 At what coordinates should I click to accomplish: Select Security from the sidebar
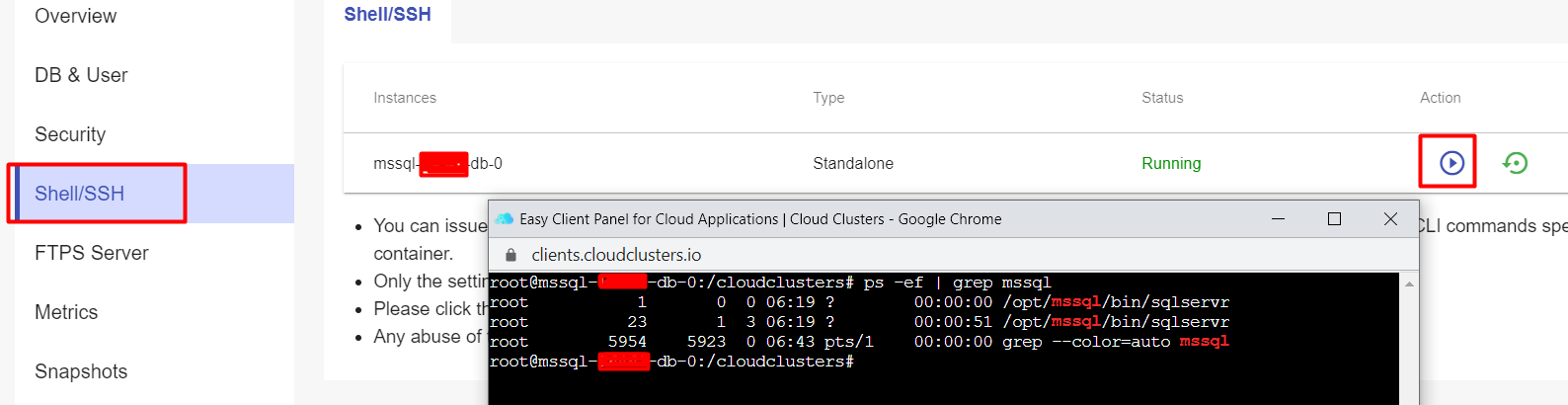[70, 134]
